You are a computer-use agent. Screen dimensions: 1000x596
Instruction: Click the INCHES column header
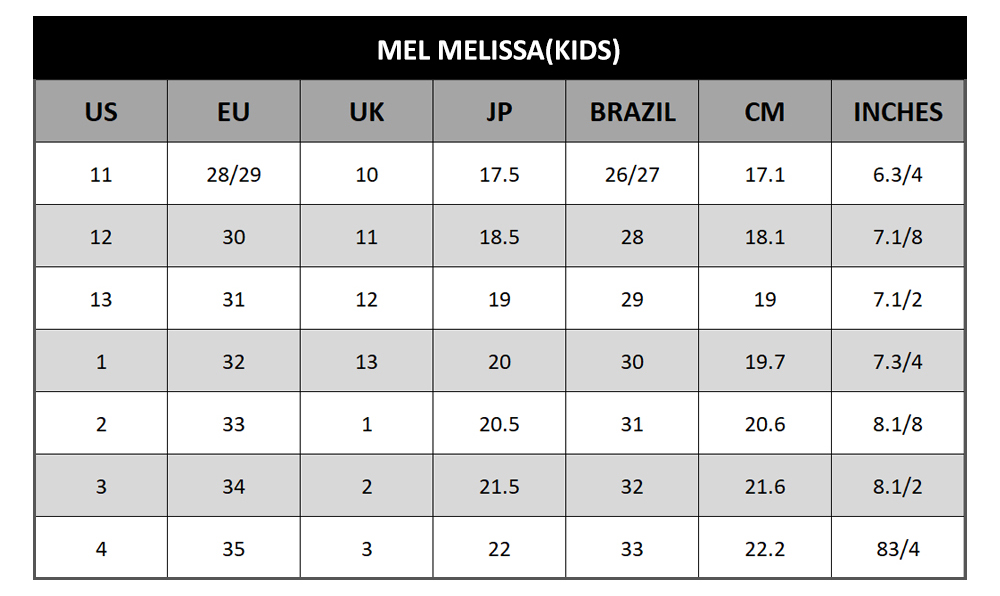pyautogui.click(x=898, y=112)
